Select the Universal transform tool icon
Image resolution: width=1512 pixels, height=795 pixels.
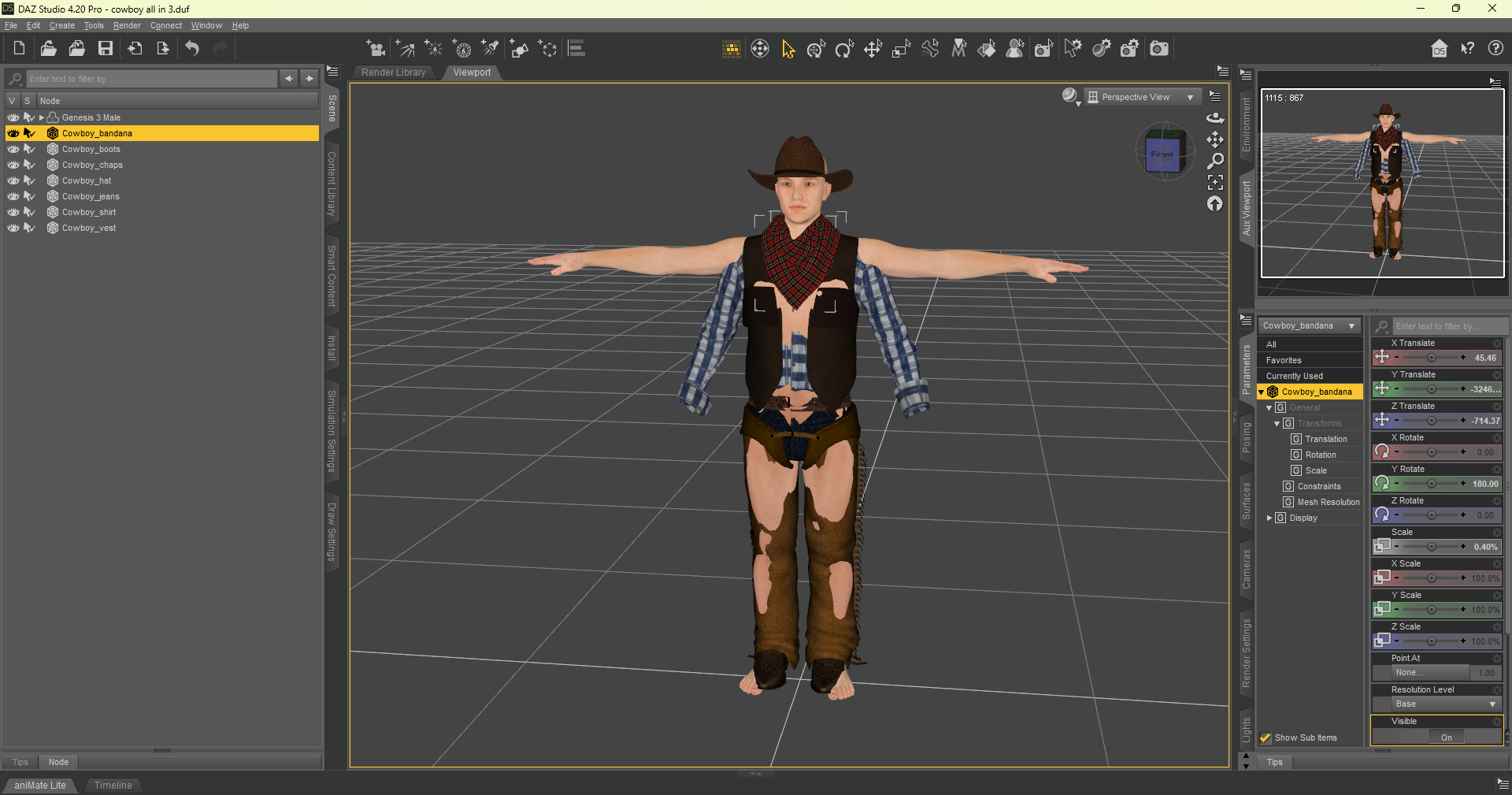click(x=816, y=49)
